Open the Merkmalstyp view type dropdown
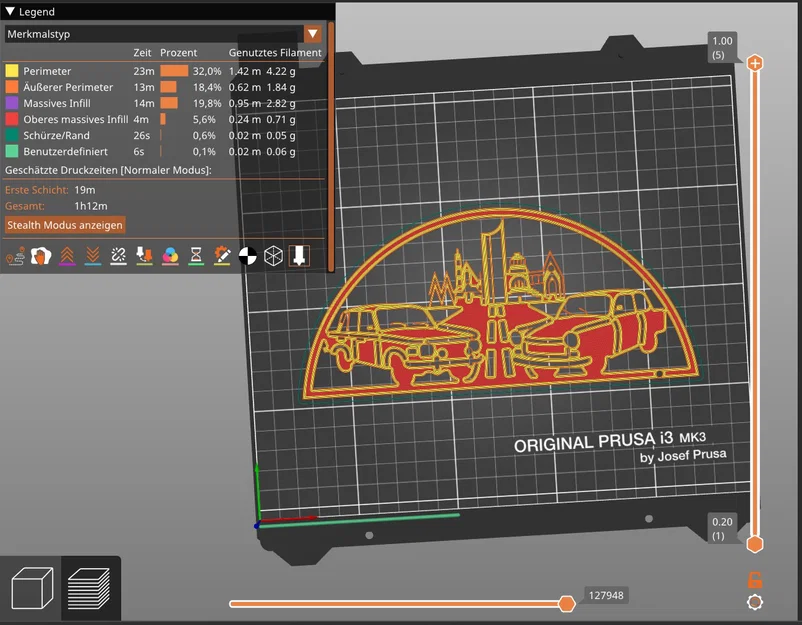 click(x=312, y=34)
